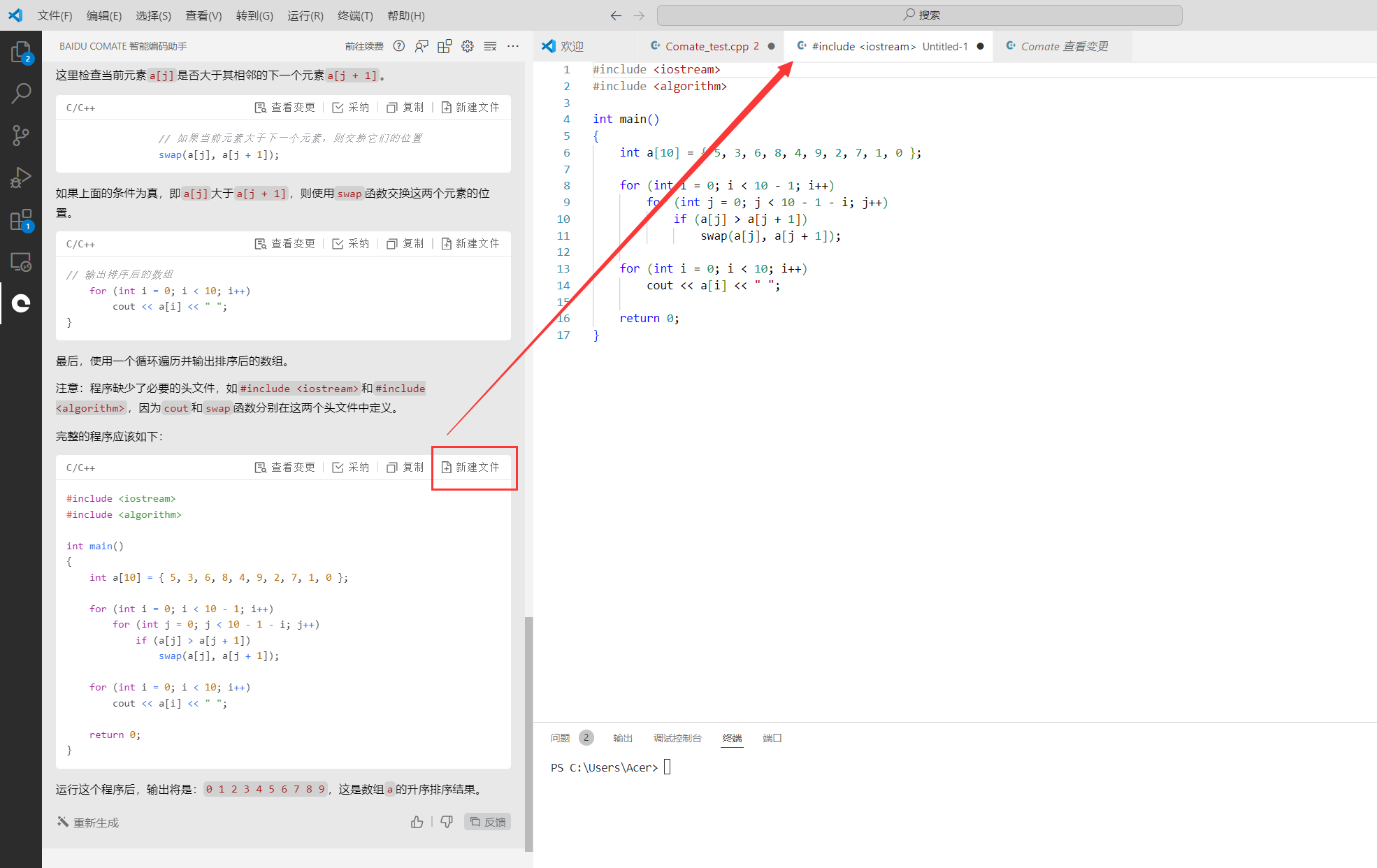Open the 输出 output panel tab
This screenshot has height=868, width=1377.
[623, 738]
